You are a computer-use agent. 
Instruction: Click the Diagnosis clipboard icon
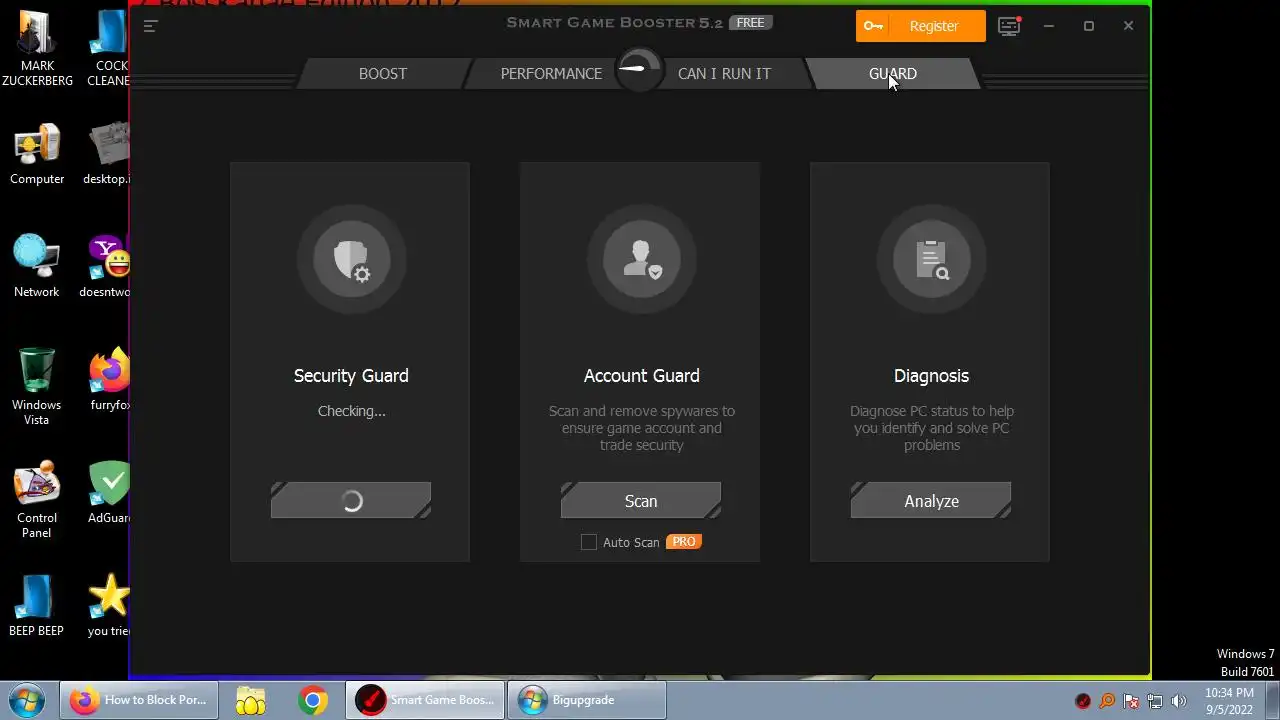[931, 260]
